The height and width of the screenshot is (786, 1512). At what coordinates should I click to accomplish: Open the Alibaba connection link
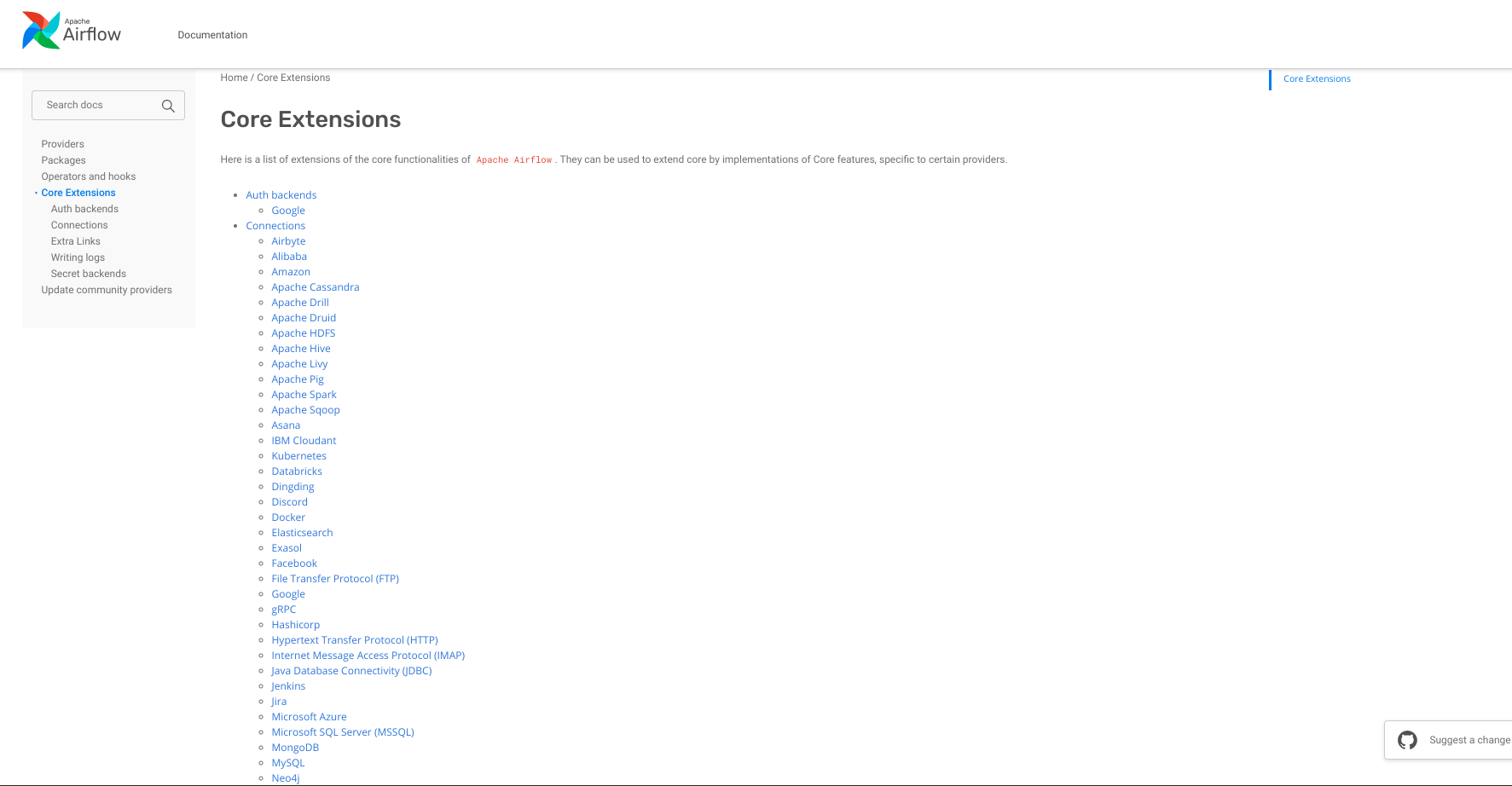click(x=289, y=257)
